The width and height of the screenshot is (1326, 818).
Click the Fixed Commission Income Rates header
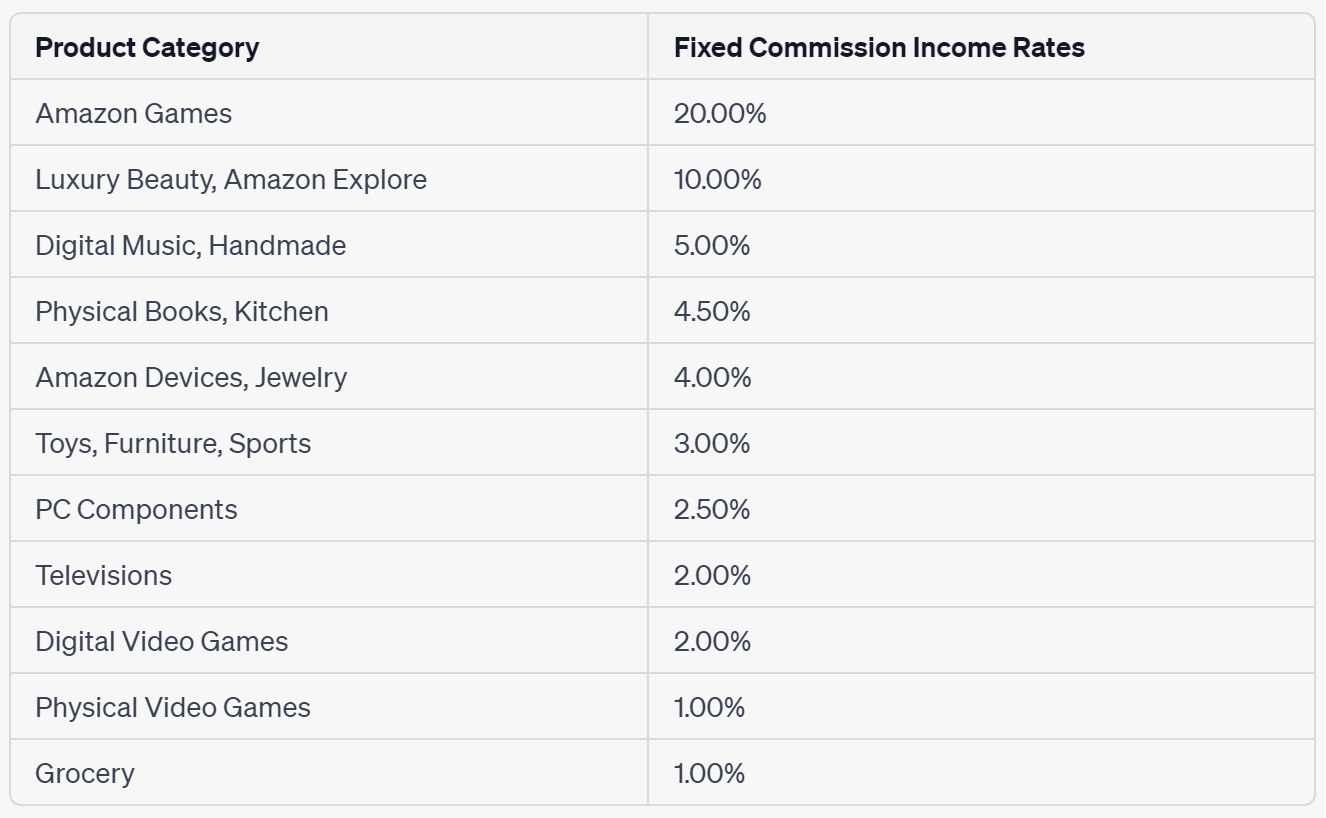pyautogui.click(x=879, y=47)
